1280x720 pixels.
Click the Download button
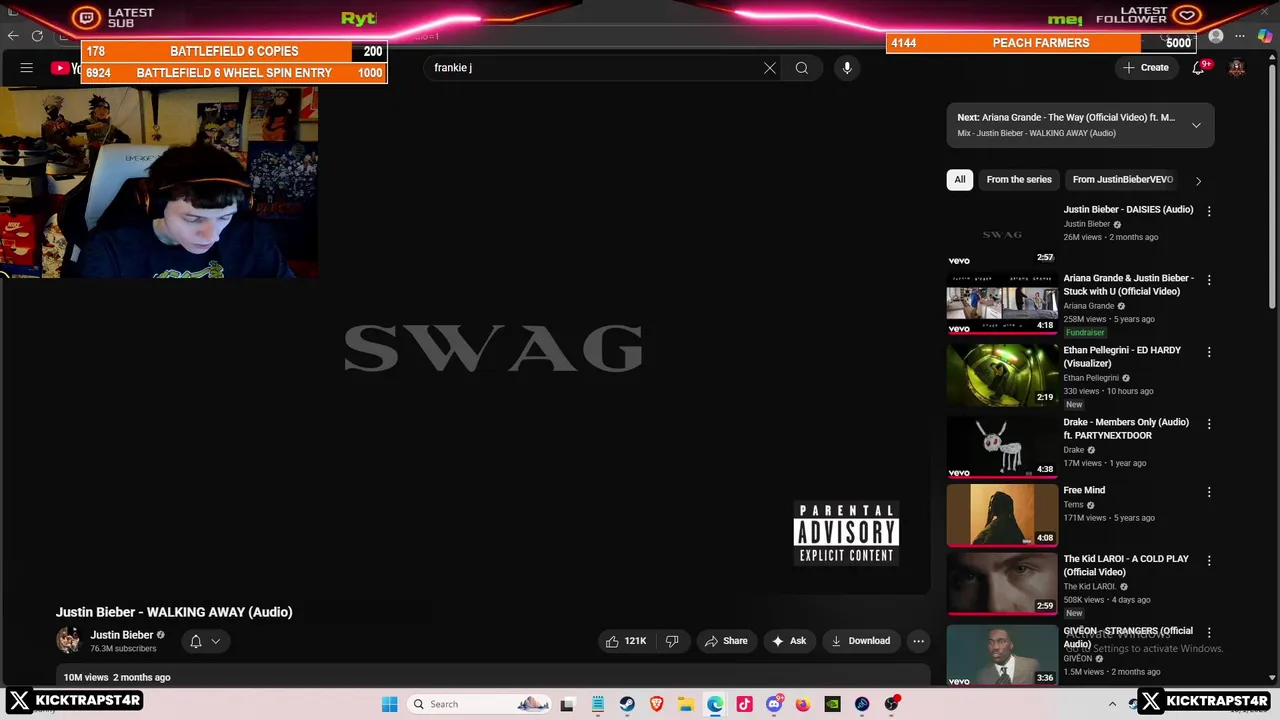860,641
